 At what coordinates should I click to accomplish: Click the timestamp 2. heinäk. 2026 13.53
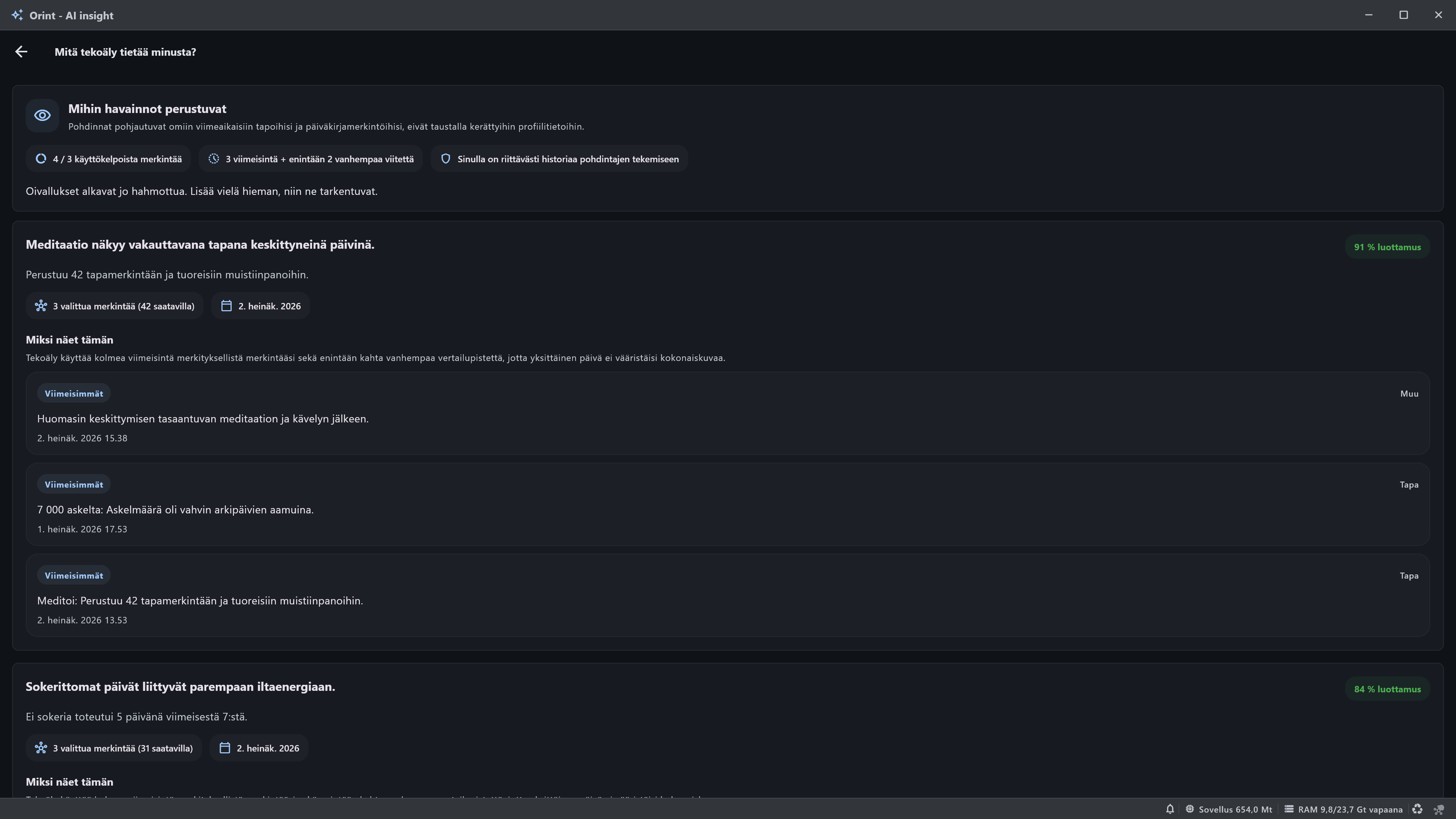tap(83, 620)
